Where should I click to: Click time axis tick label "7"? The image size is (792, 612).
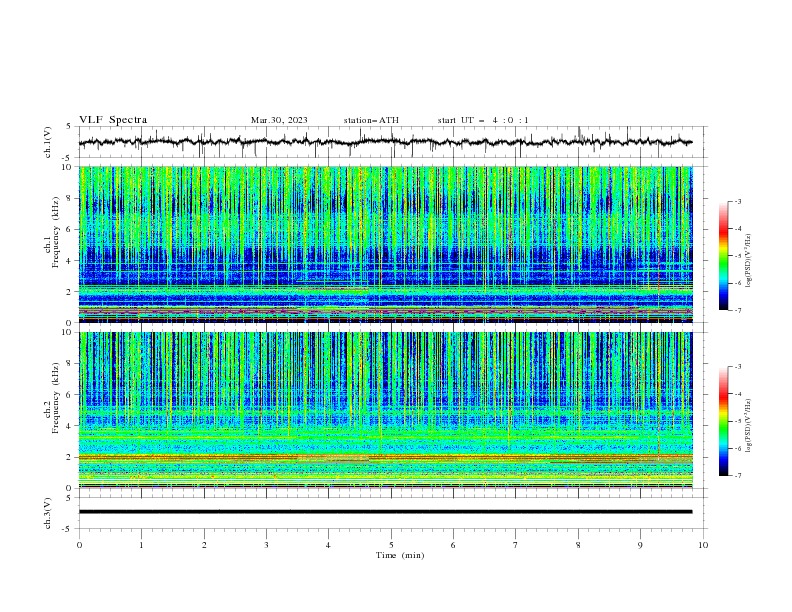(516, 545)
